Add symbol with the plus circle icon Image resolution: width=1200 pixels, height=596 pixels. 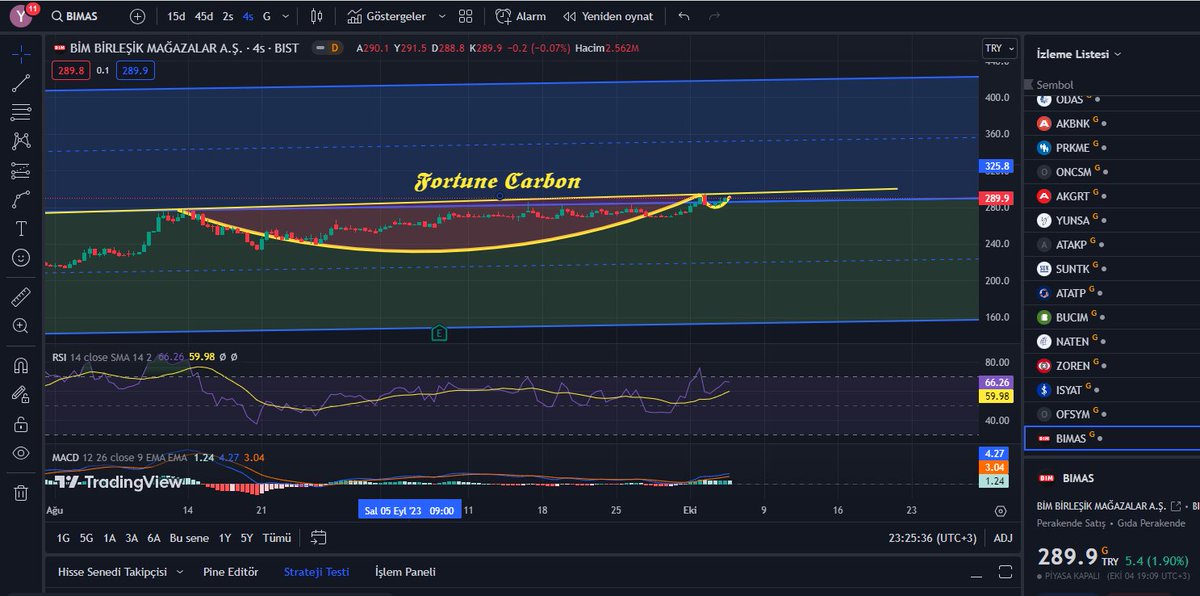[x=137, y=16]
